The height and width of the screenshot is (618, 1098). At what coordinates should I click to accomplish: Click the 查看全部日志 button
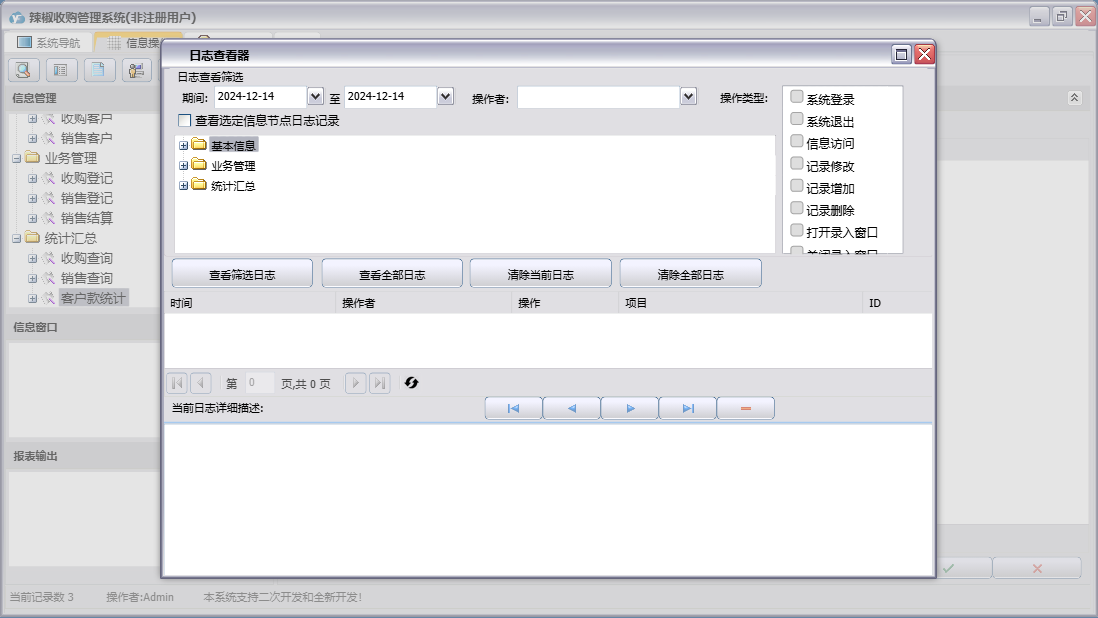[x=392, y=274]
